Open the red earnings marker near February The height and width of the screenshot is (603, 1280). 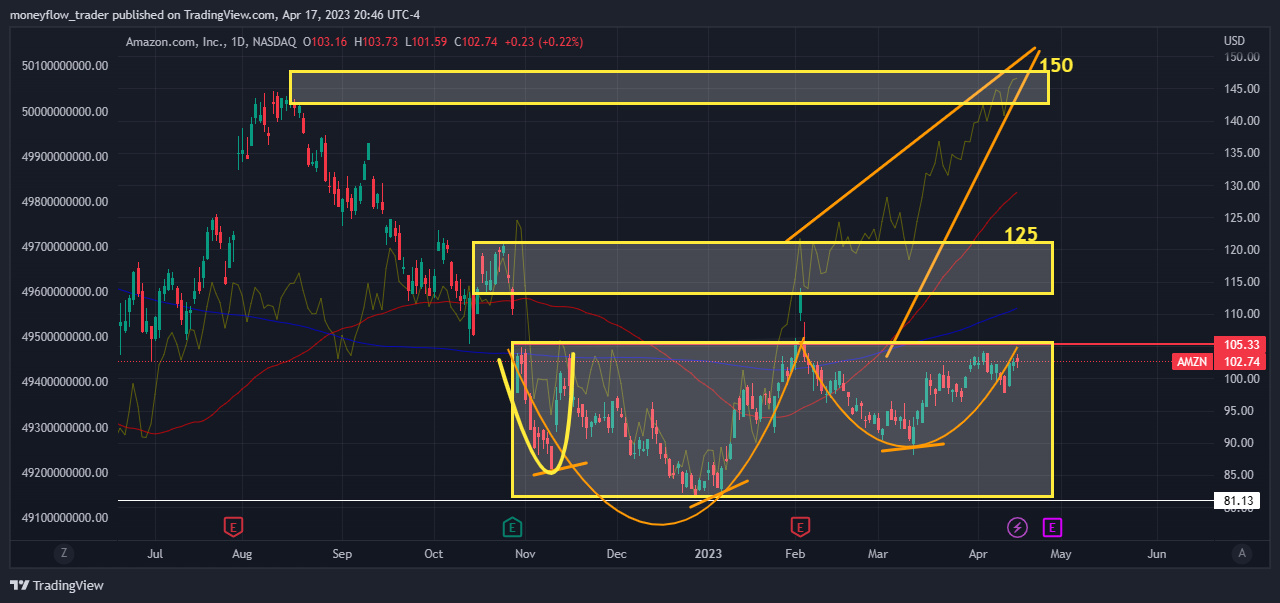coord(799,526)
